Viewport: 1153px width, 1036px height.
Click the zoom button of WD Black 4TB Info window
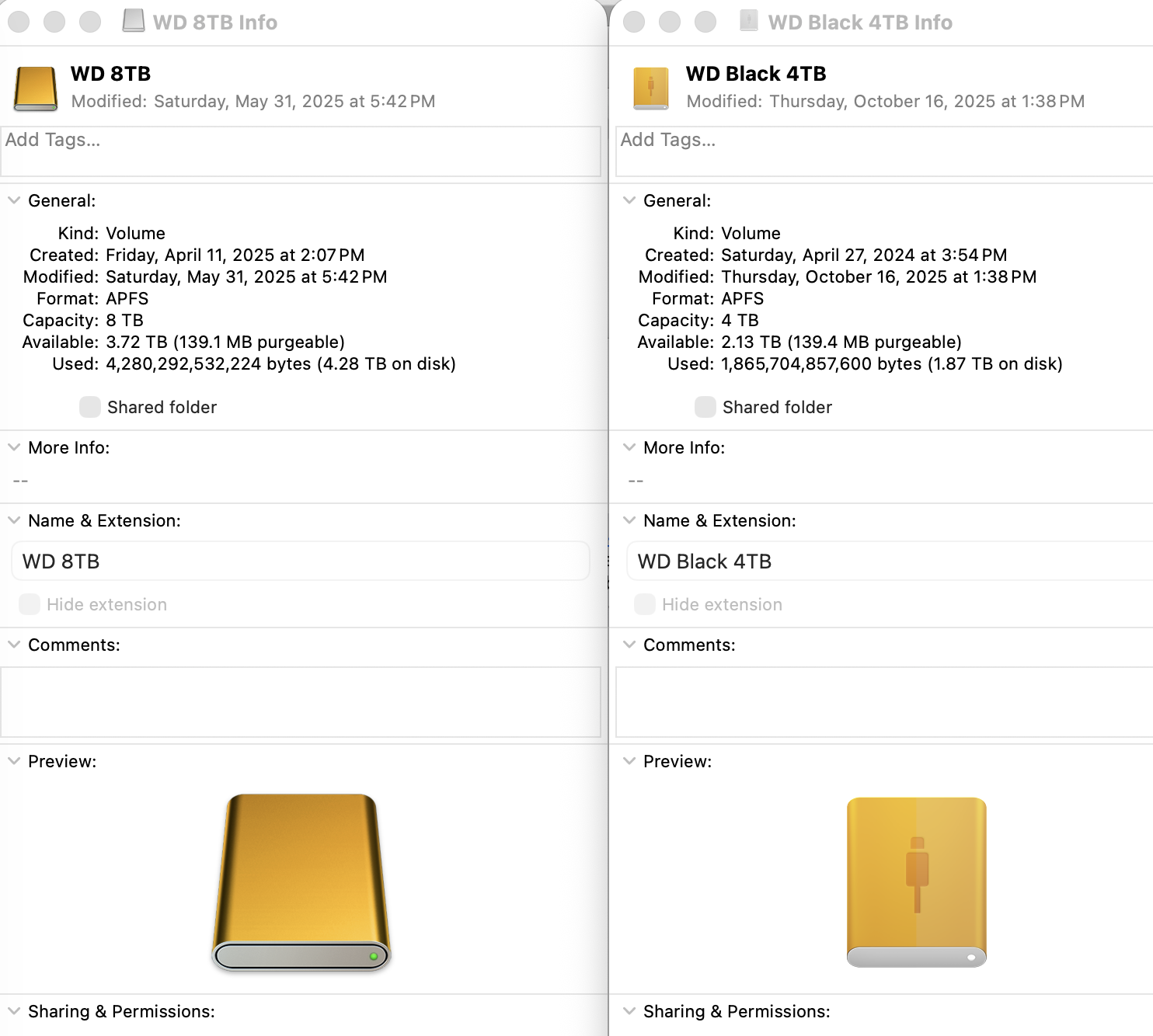(705, 22)
